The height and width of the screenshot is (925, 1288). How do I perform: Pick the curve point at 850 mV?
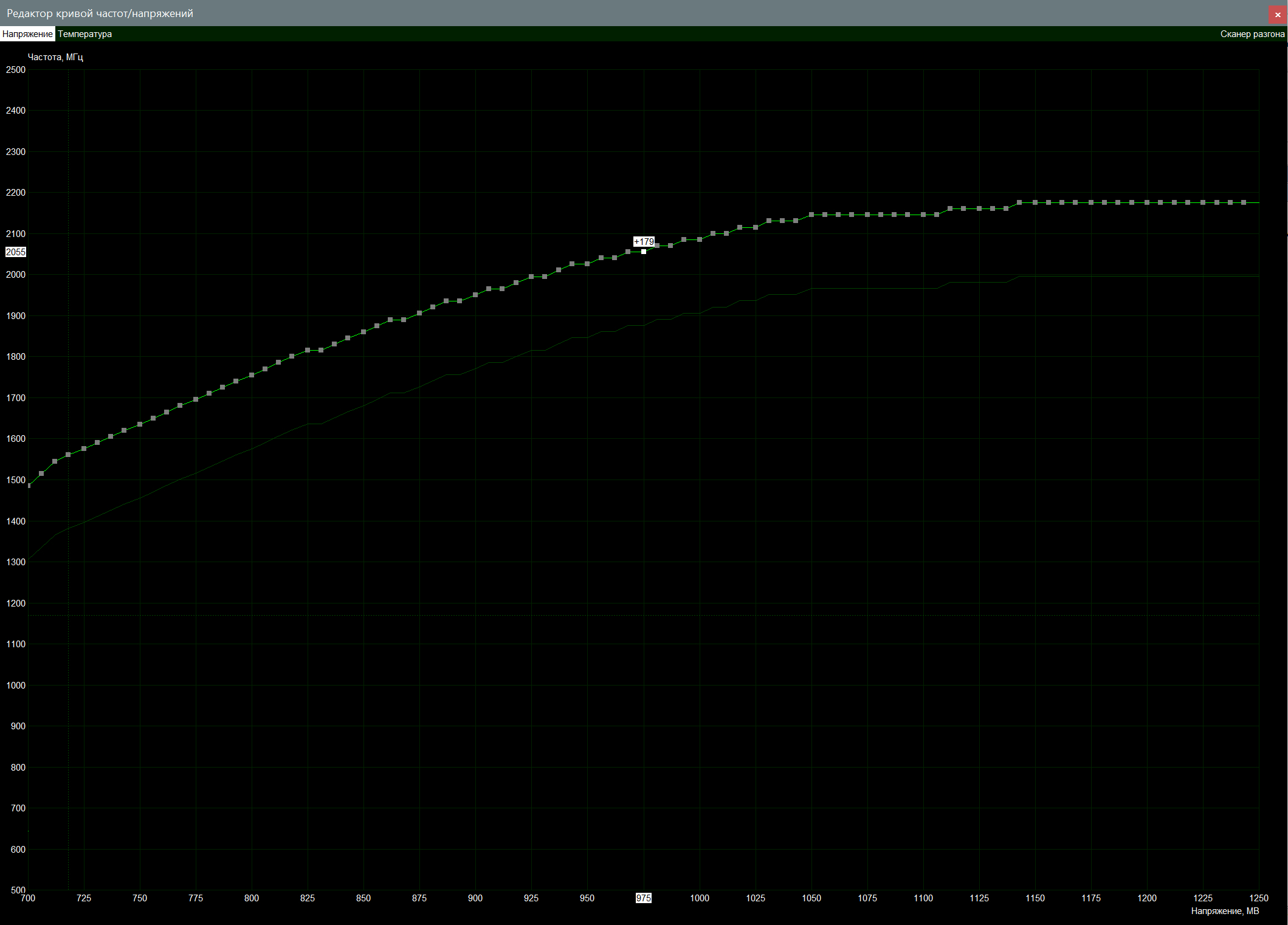pyautogui.click(x=363, y=332)
